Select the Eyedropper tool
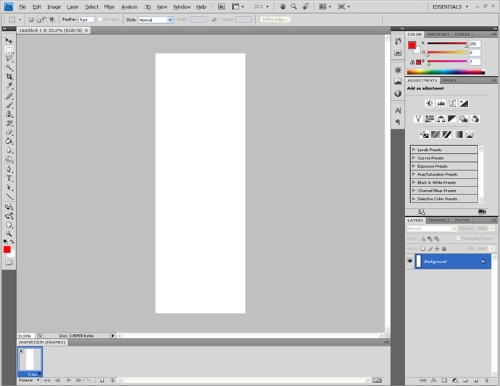The height and width of the screenshot is (386, 500). click(x=9, y=86)
